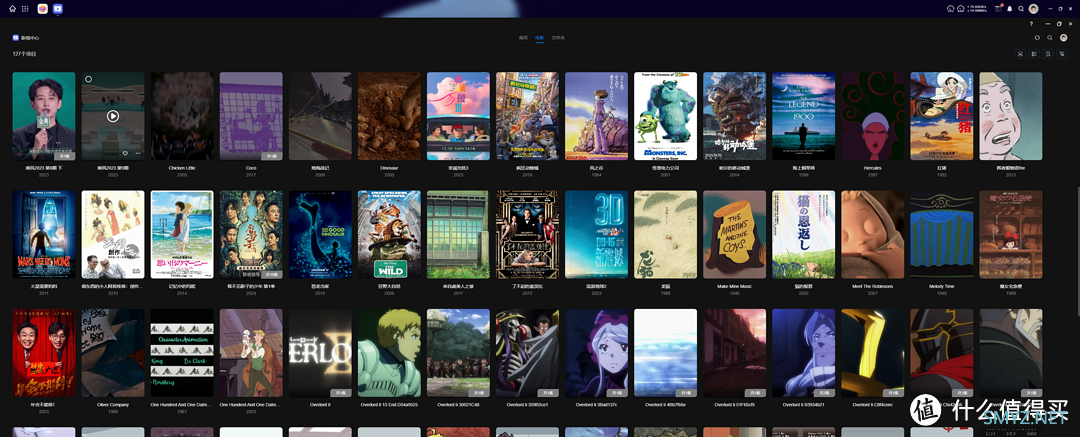Open the three-dot more menu on hovered poster
The height and width of the screenshot is (437, 1080).
137,153
